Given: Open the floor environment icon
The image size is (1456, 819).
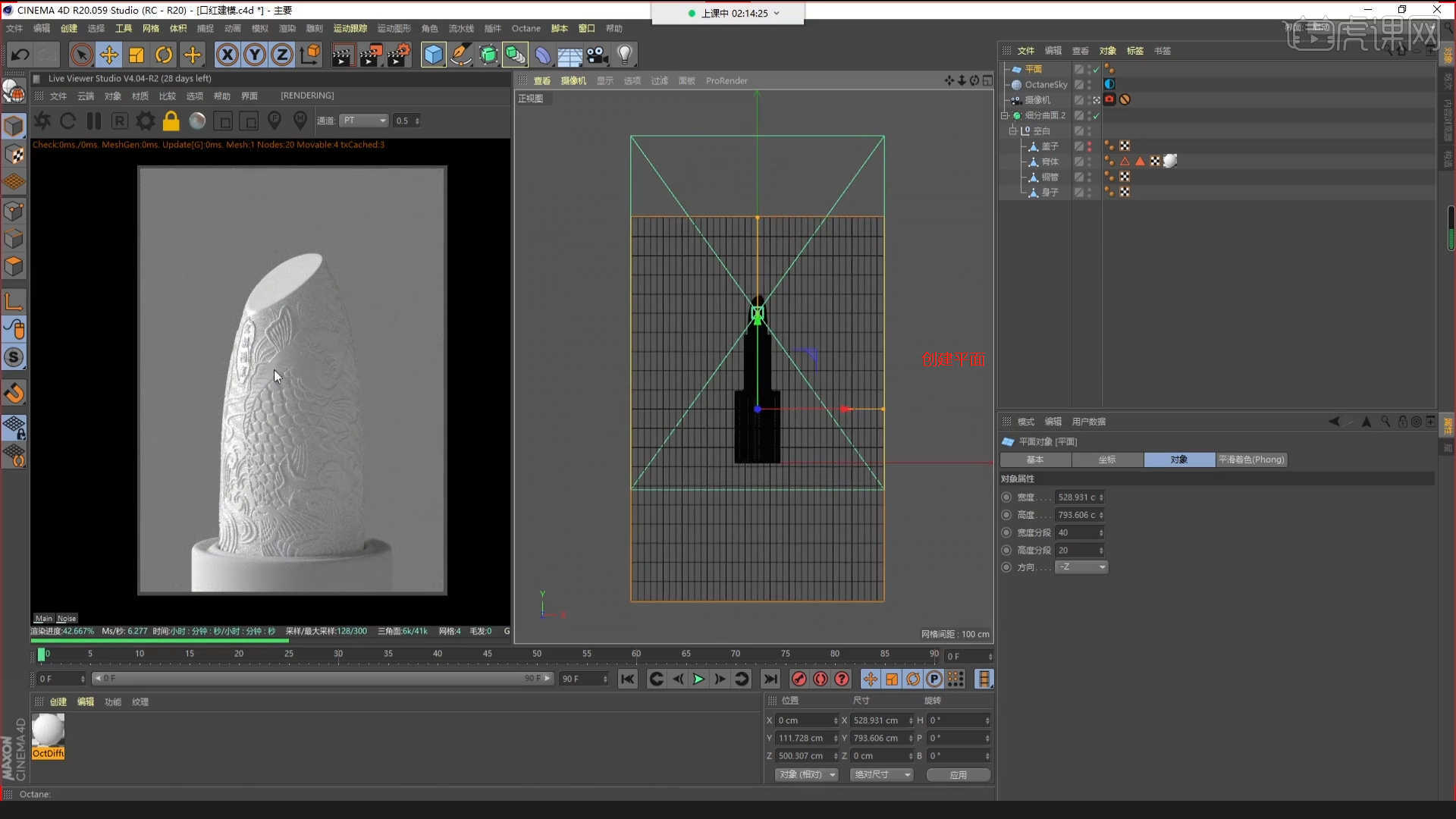Looking at the screenshot, I should (570, 55).
